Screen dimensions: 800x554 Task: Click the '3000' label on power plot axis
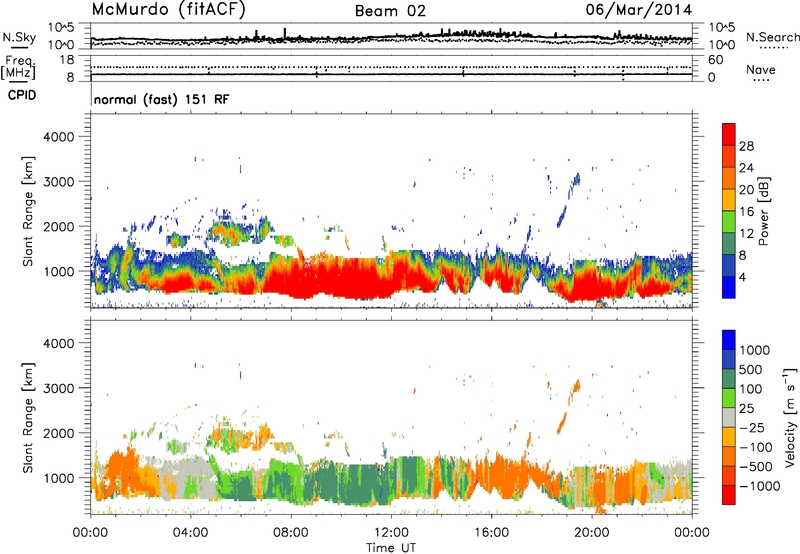tap(58, 182)
